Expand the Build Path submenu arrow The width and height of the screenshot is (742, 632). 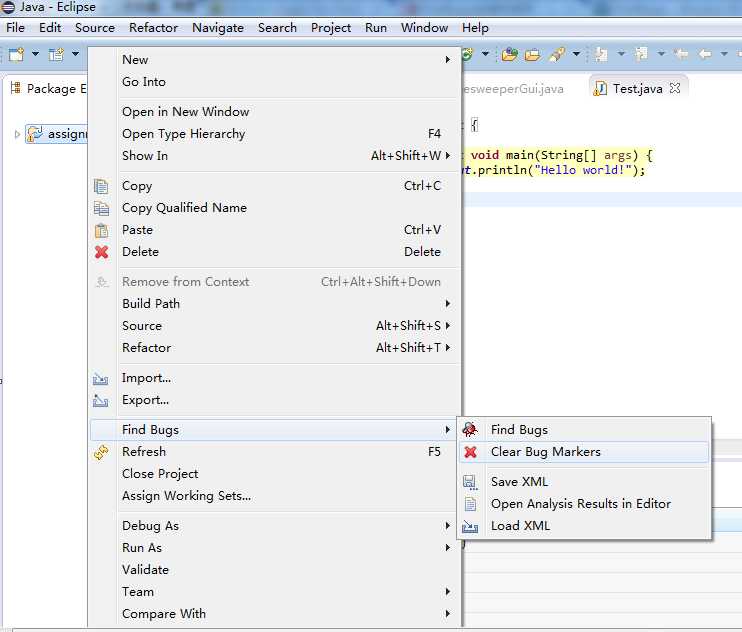point(447,304)
